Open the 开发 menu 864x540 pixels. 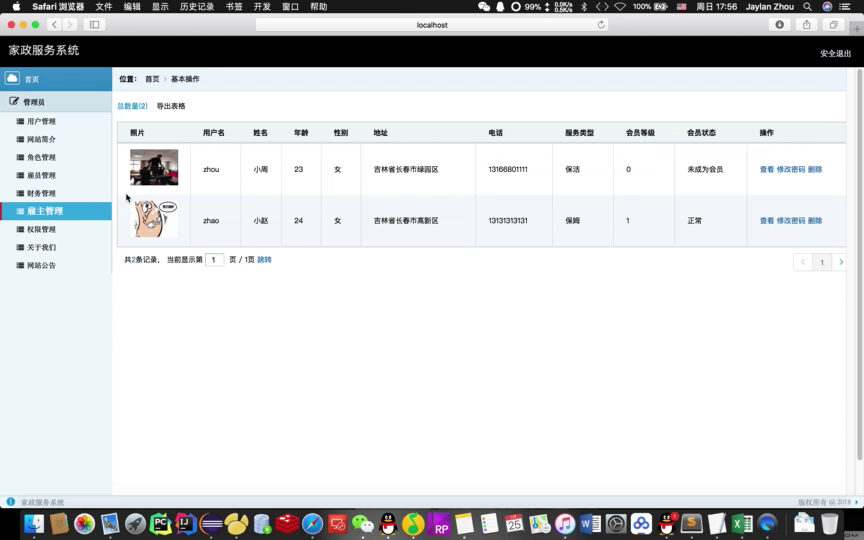point(262,7)
